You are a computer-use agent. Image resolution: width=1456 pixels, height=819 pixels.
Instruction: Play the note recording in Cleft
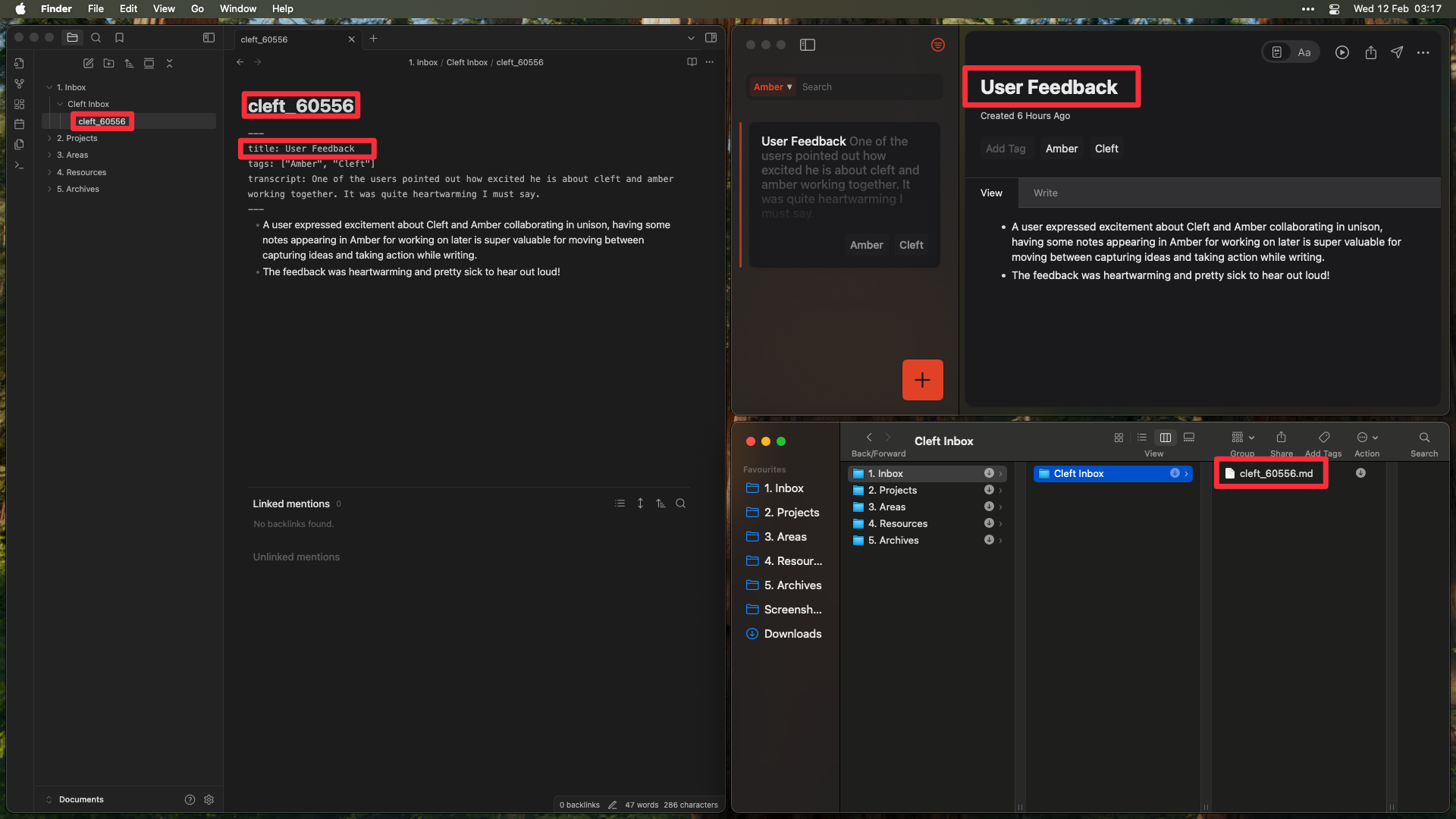(x=1342, y=53)
